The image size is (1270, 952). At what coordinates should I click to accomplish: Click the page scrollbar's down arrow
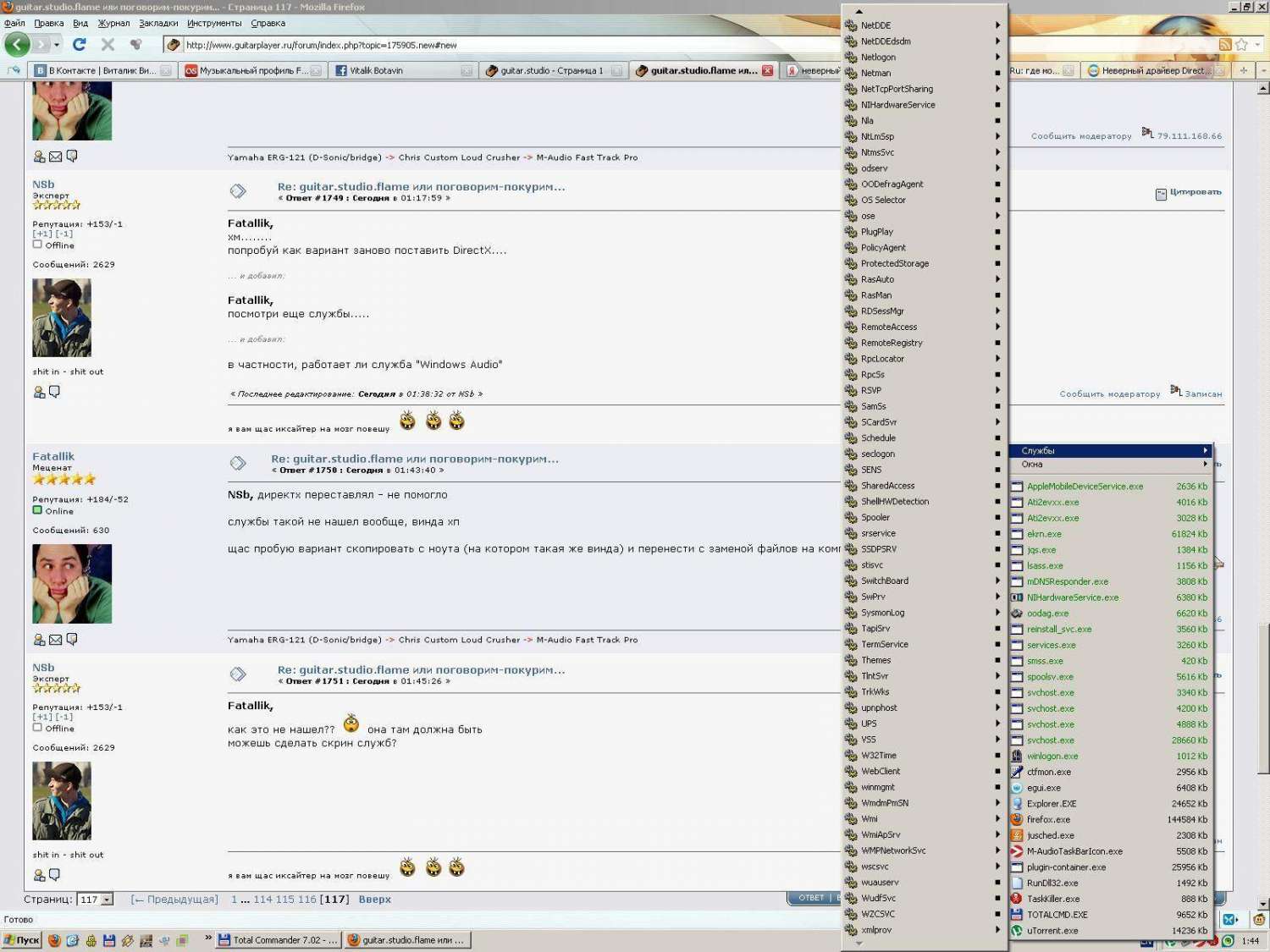pos(1262,904)
